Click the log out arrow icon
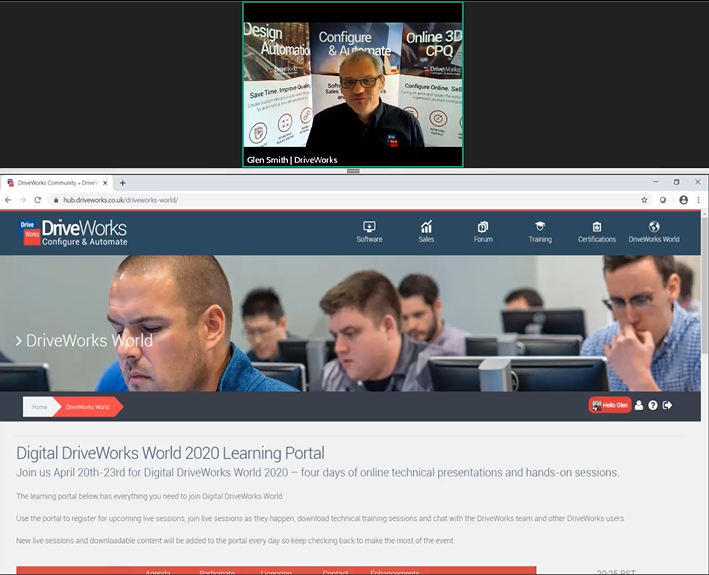The image size is (709, 575). coord(667,405)
